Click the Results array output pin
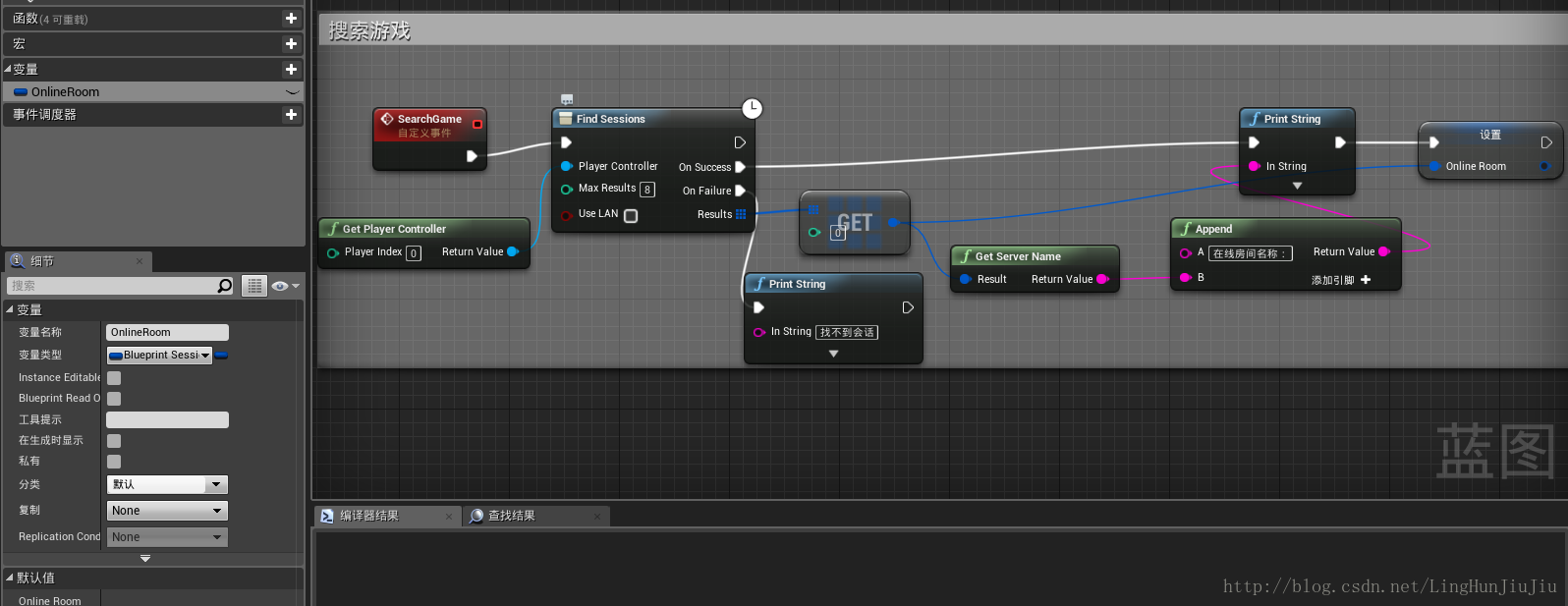Image resolution: width=1568 pixels, height=606 pixels. click(741, 214)
